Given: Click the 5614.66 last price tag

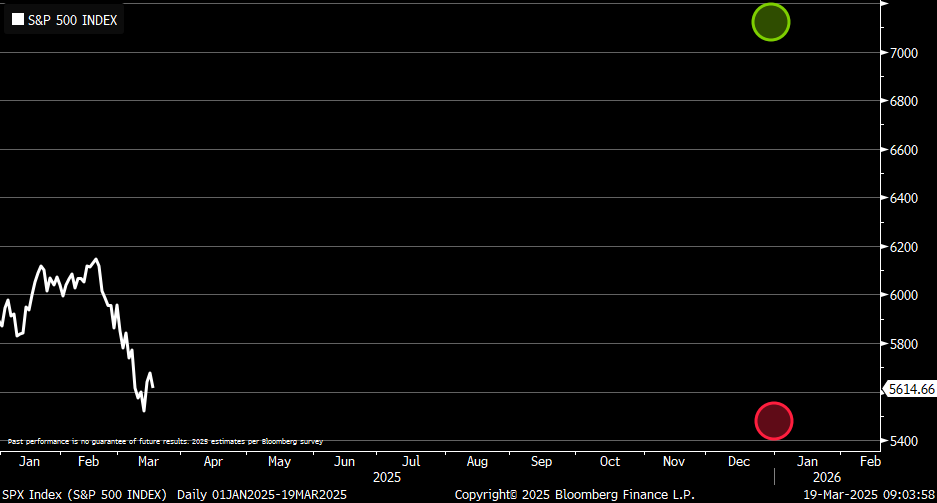Looking at the screenshot, I should tap(910, 389).
